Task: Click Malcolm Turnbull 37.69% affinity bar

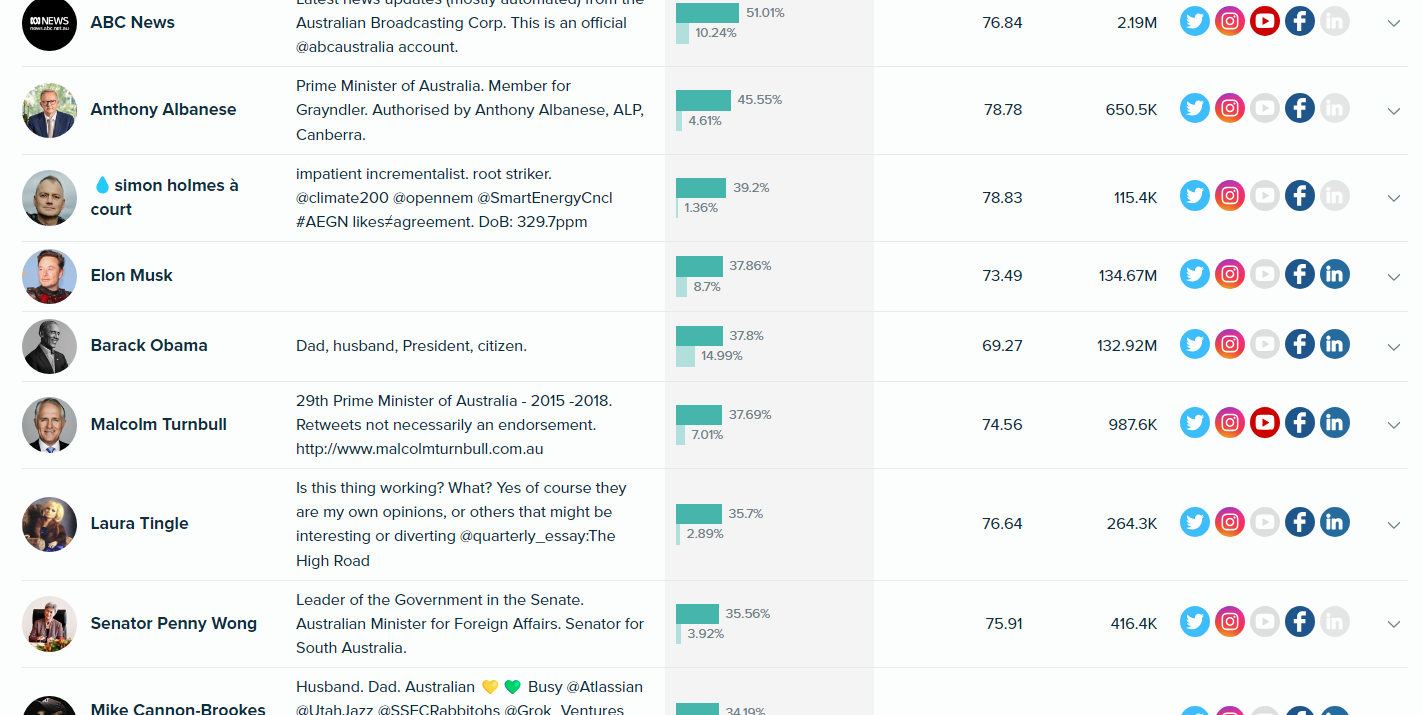Action: pos(699,414)
